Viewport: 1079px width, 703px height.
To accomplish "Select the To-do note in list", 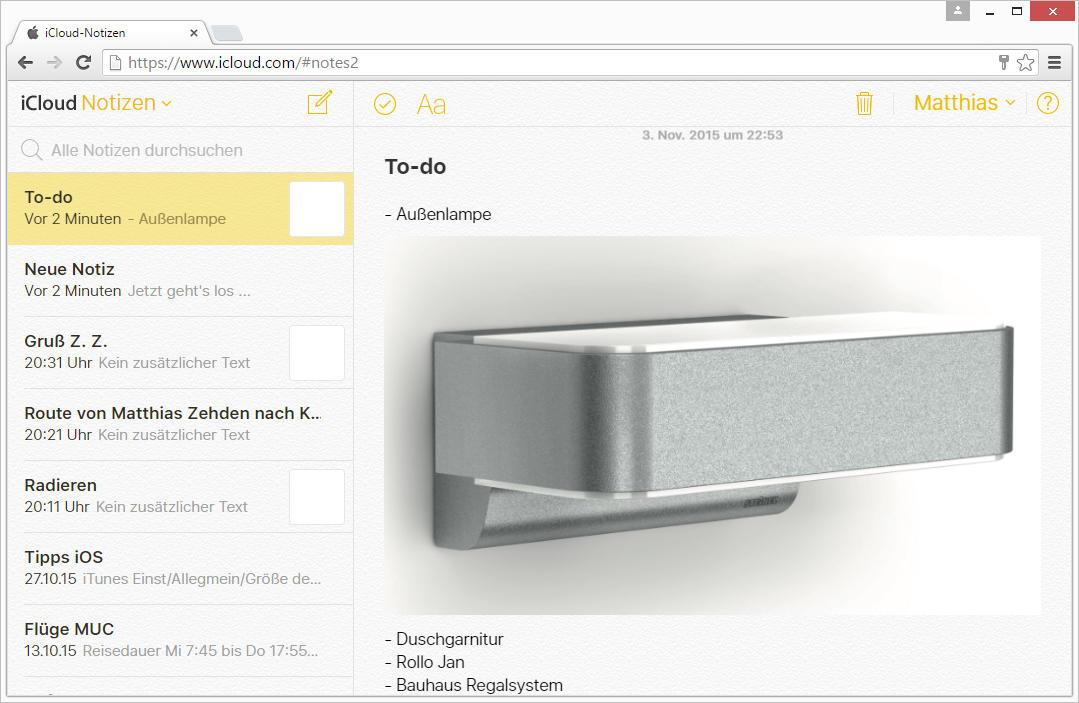I will coord(180,208).
